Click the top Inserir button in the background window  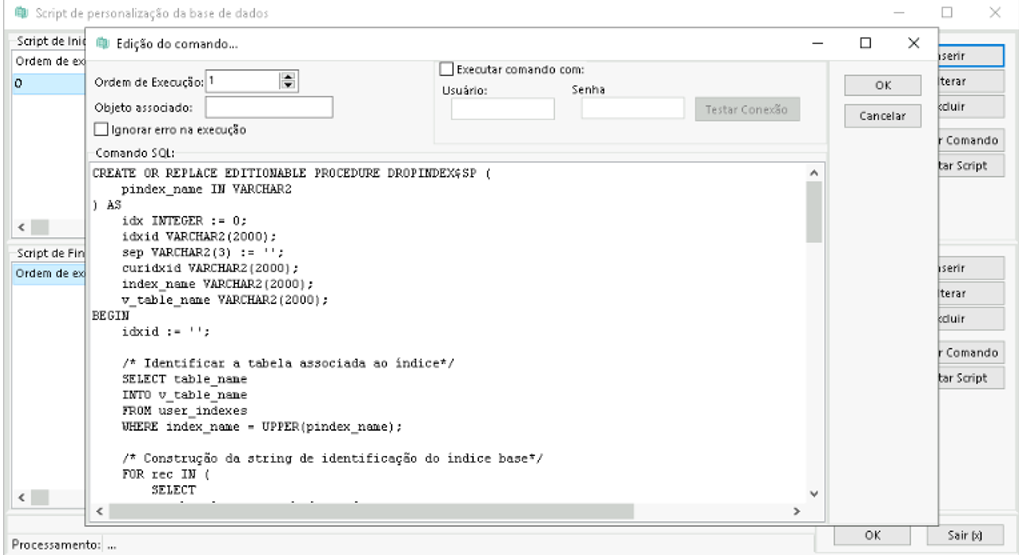tap(971, 56)
